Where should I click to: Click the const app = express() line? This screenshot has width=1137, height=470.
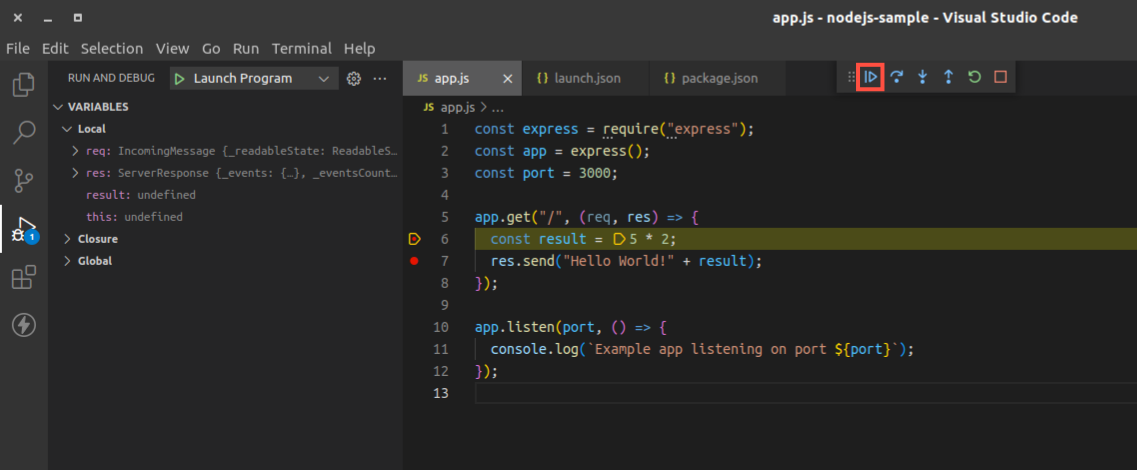click(x=563, y=151)
